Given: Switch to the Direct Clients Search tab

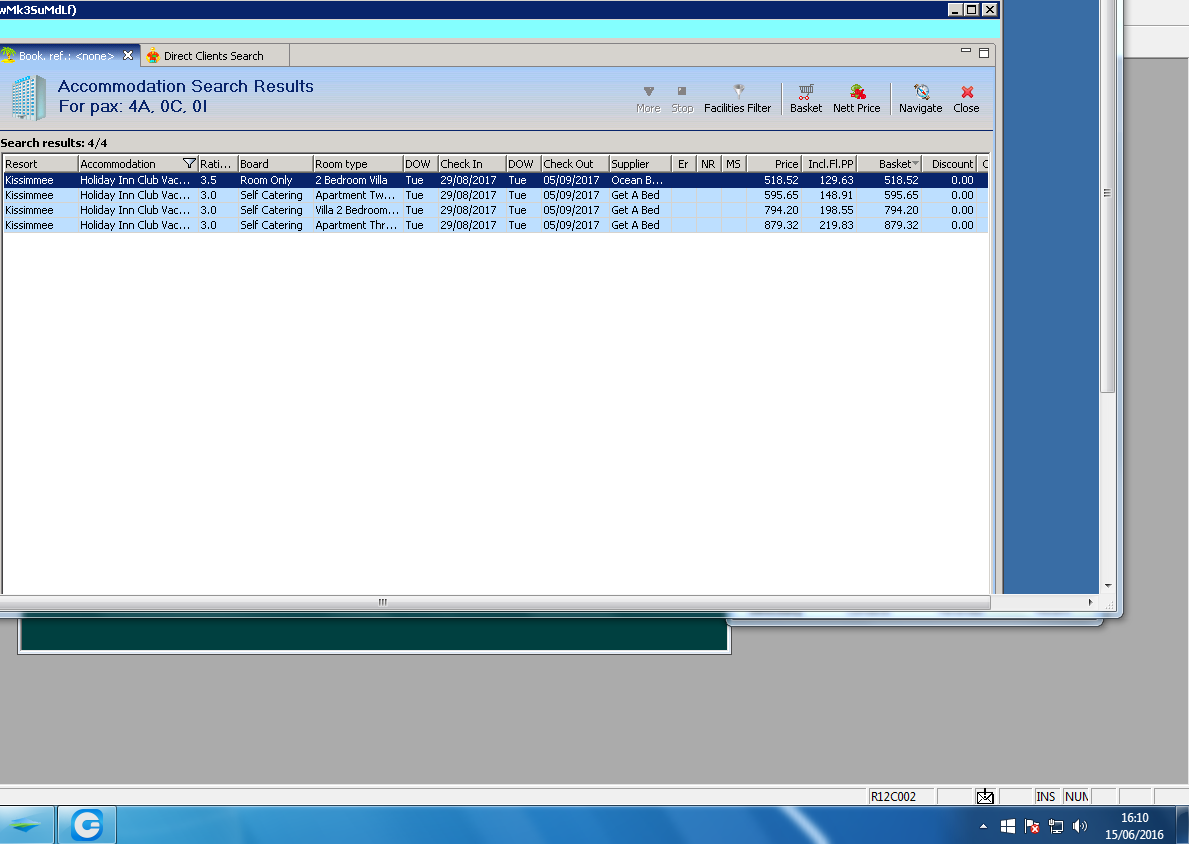Looking at the screenshot, I should pyautogui.click(x=213, y=55).
